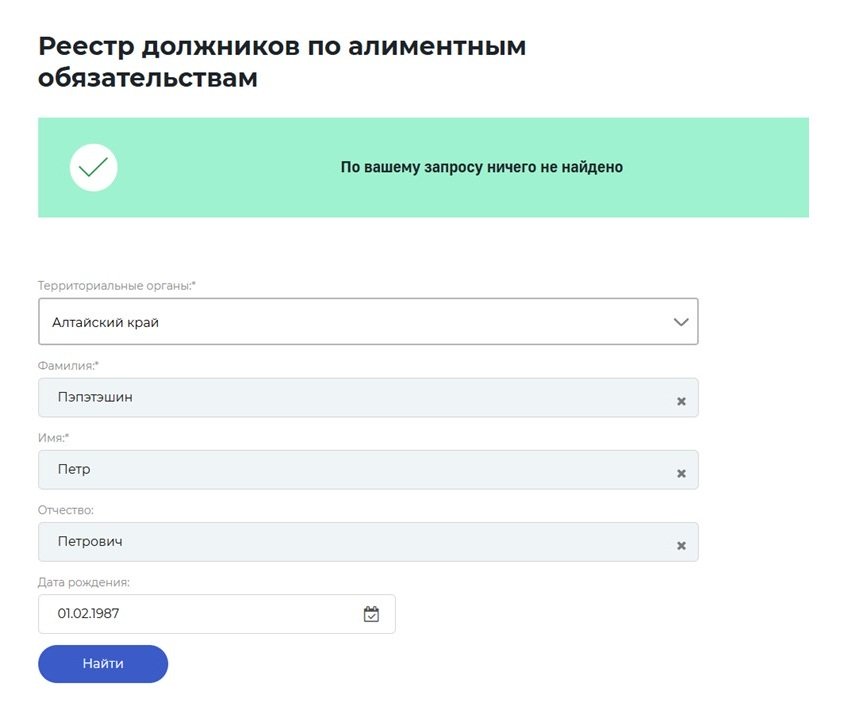841x720 pixels.
Task: Select the calendar icon next to 01.02.1987
Action: pyautogui.click(x=371, y=613)
